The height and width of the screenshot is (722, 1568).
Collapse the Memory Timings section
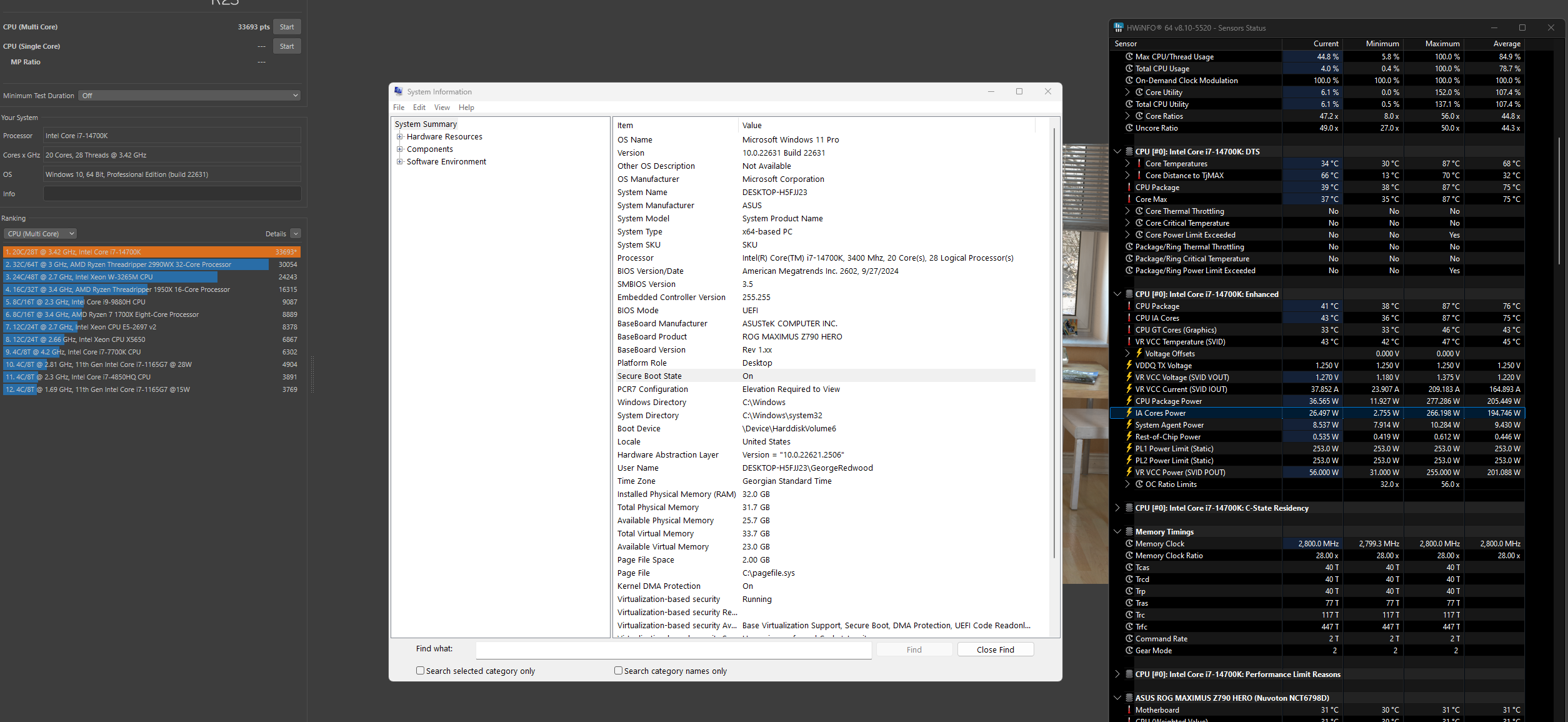(x=1117, y=531)
